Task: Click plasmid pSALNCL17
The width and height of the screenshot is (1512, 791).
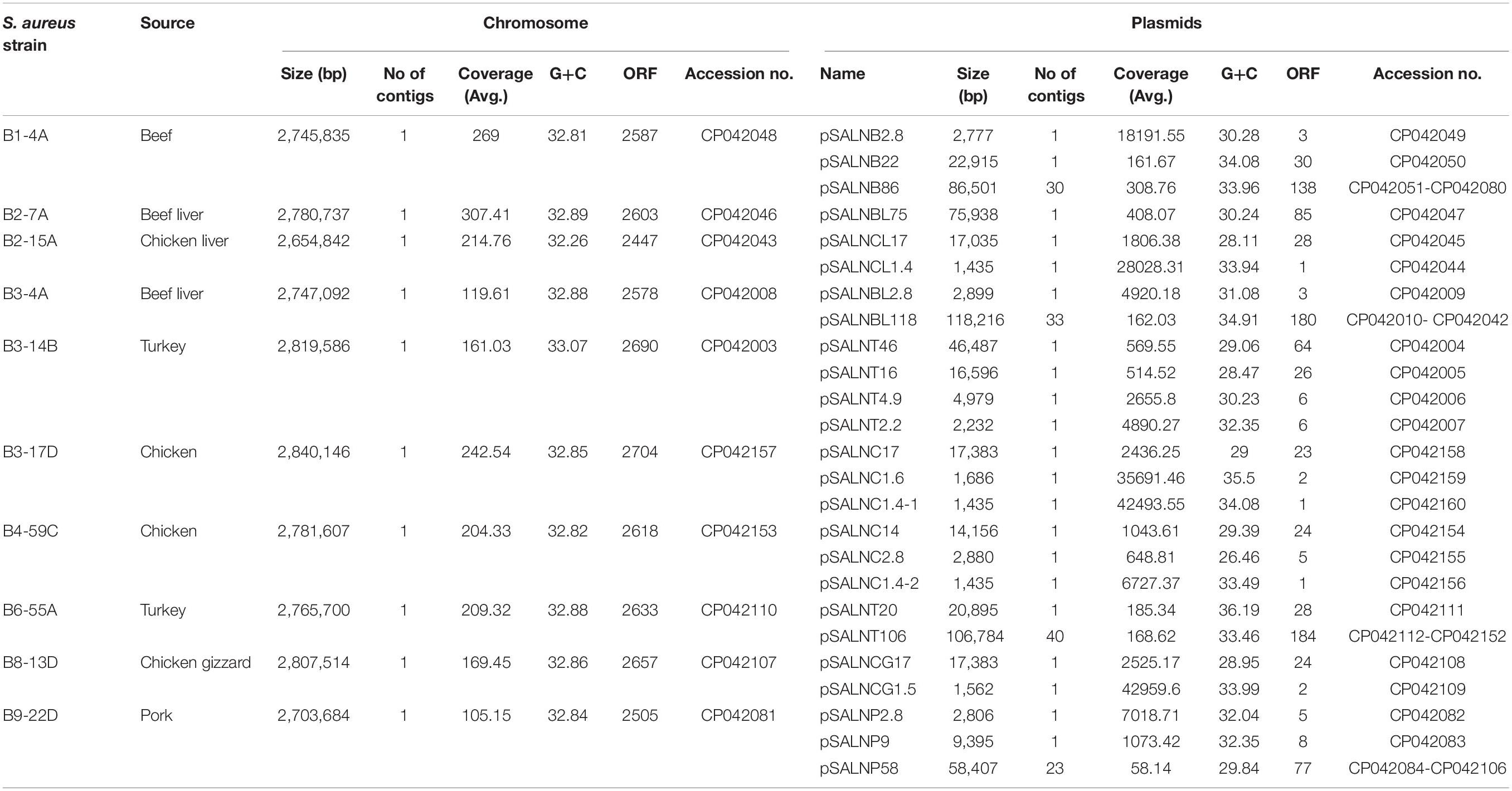Action: pyautogui.click(x=863, y=241)
